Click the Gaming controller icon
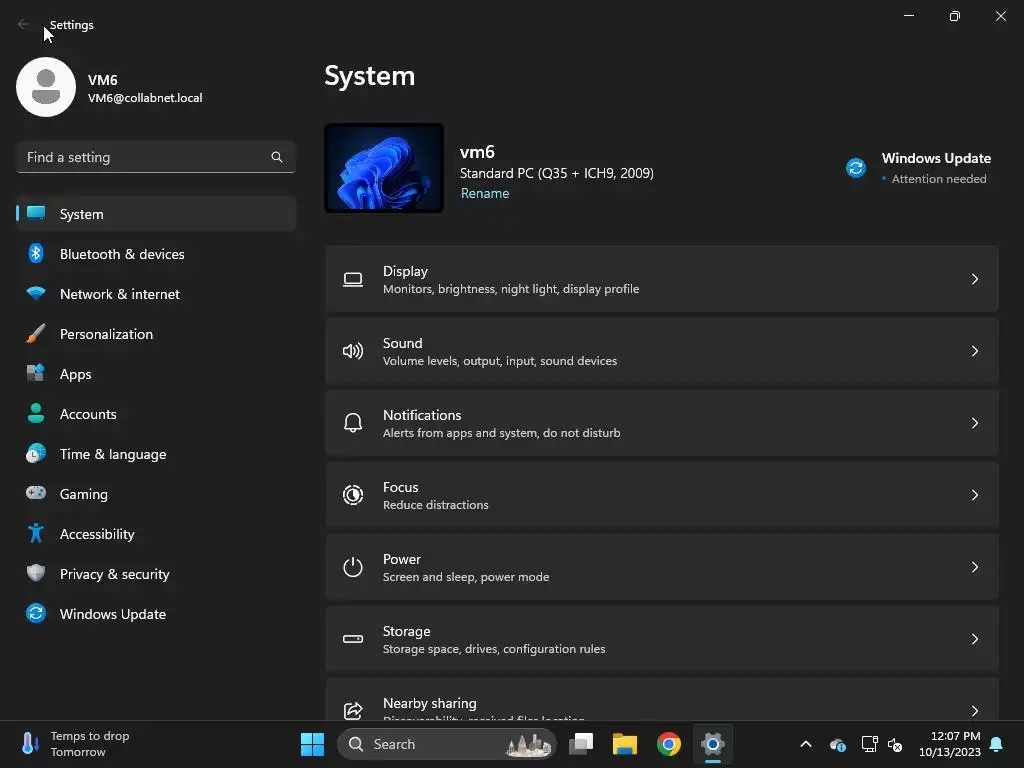Screen dimensions: 1024x768 (36, 493)
